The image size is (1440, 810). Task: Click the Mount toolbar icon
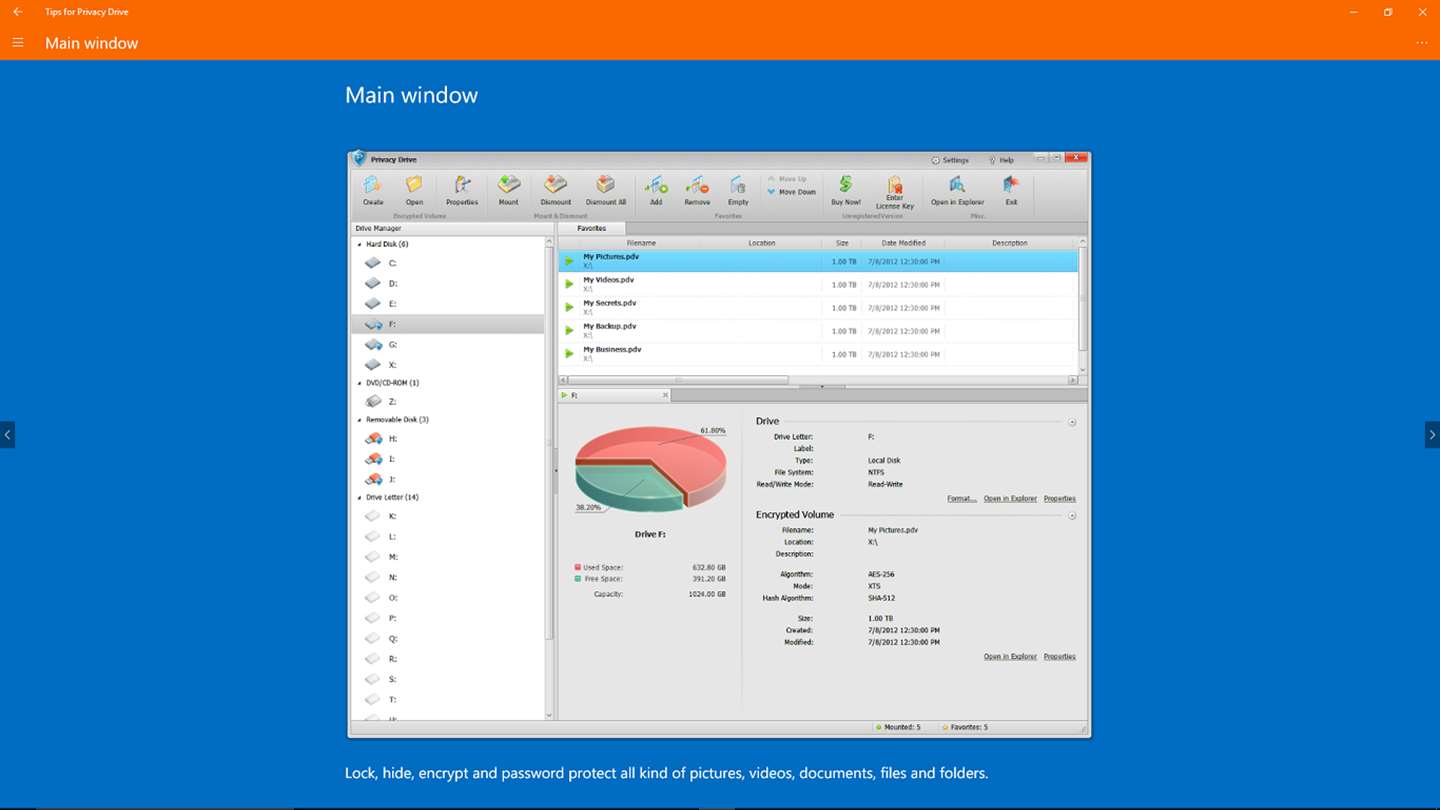tap(509, 191)
